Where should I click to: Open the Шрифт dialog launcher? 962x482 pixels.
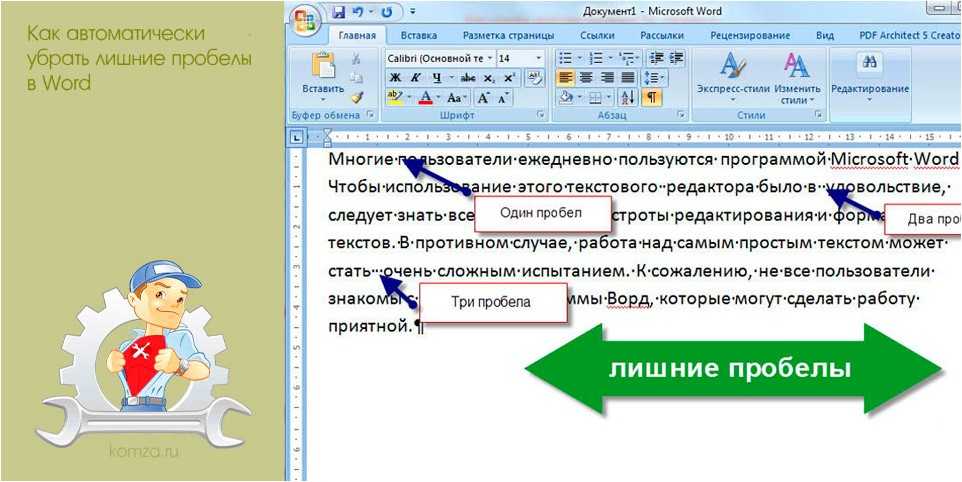pos(540,116)
